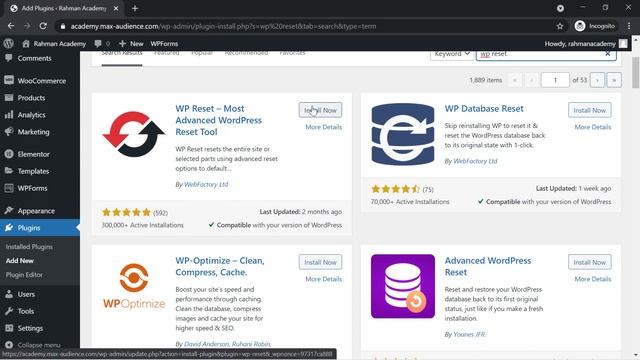The image size is (640, 360).
Task: Bookmark this page with star icon
Action: coord(560,26)
